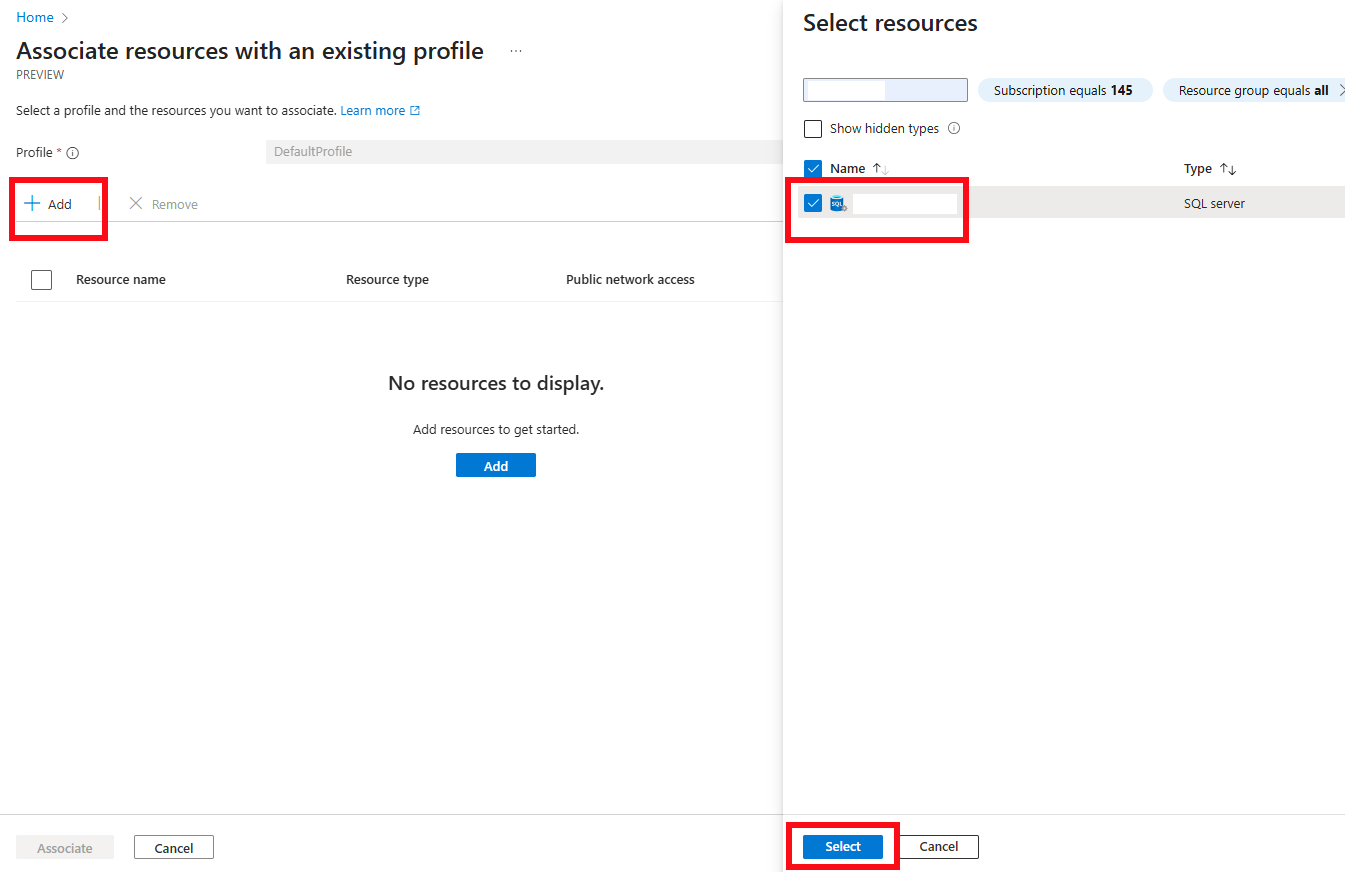
Task: Toggle the Resource name header checkbox
Action: (x=41, y=279)
